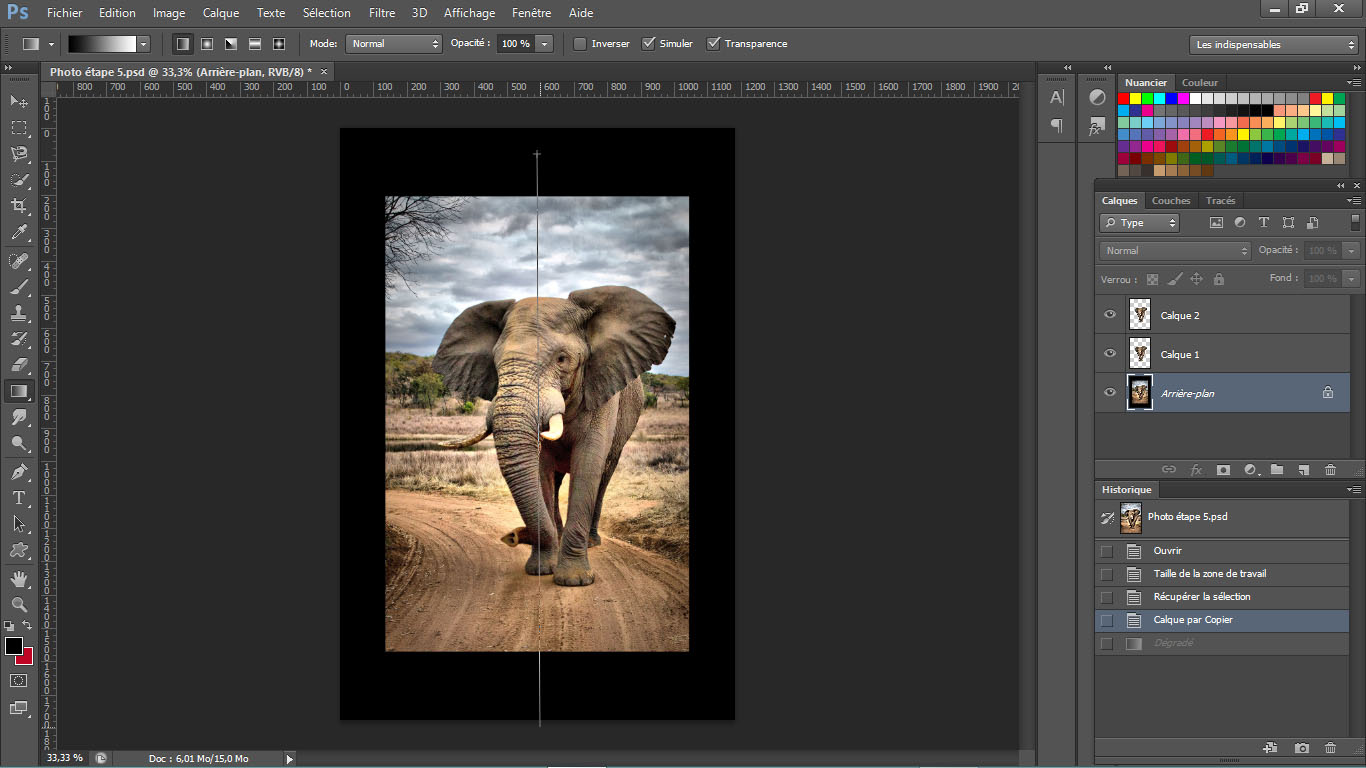Set history brush source to Ouvrir state
The width and height of the screenshot is (1366, 768).
click(1106, 551)
